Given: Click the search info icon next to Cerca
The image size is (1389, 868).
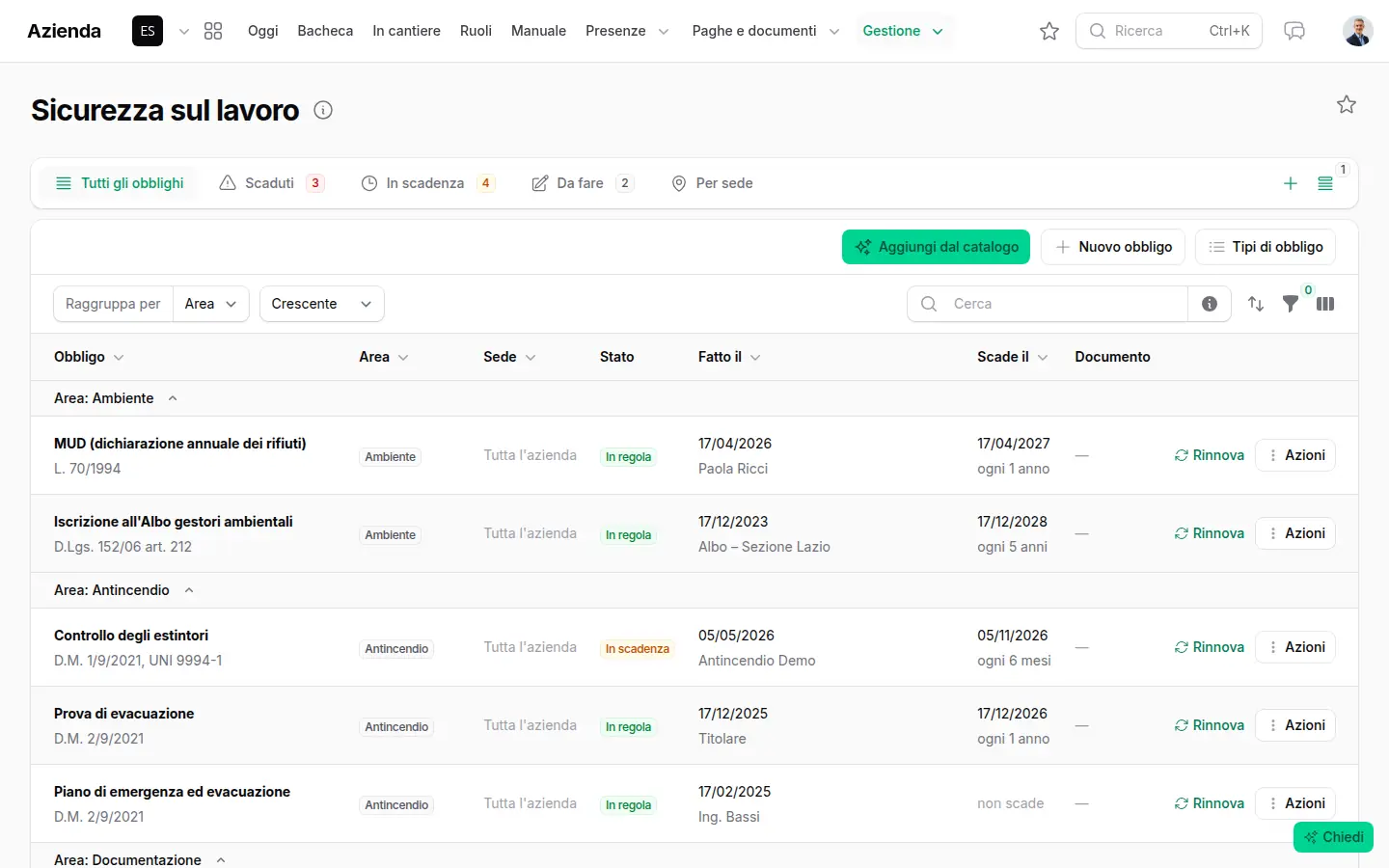Looking at the screenshot, I should click(1210, 304).
